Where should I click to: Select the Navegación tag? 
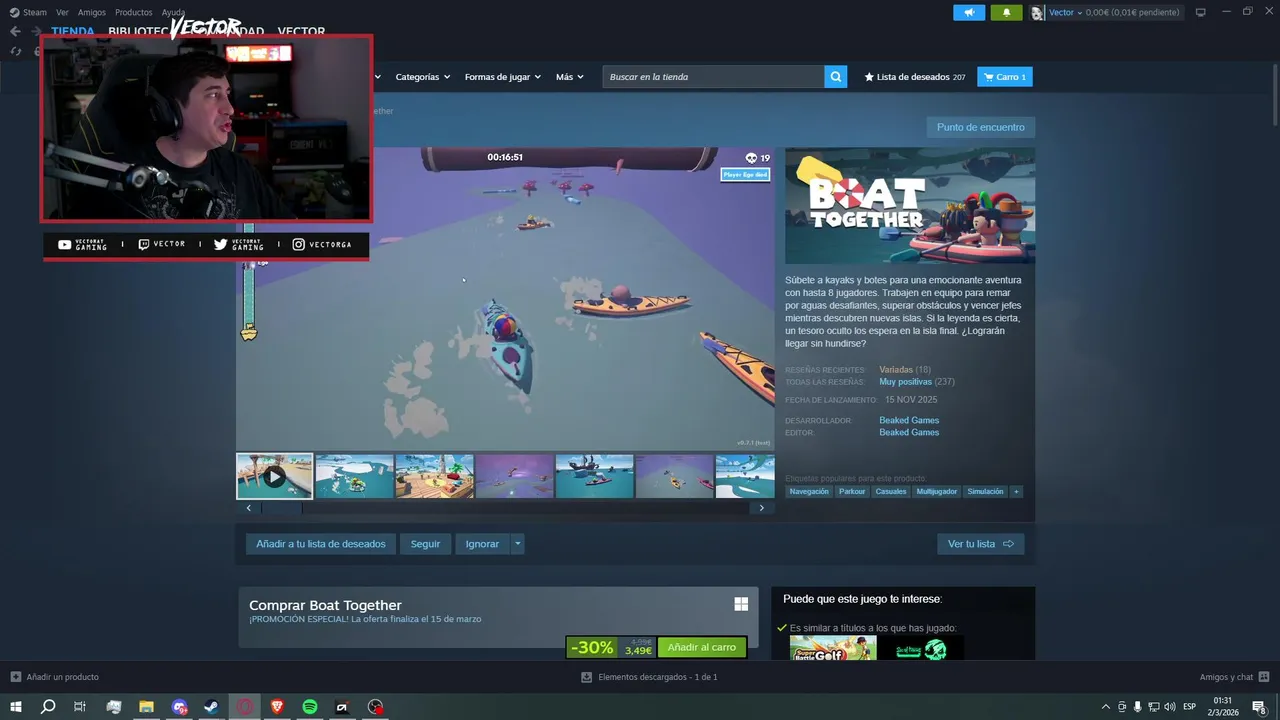point(809,491)
